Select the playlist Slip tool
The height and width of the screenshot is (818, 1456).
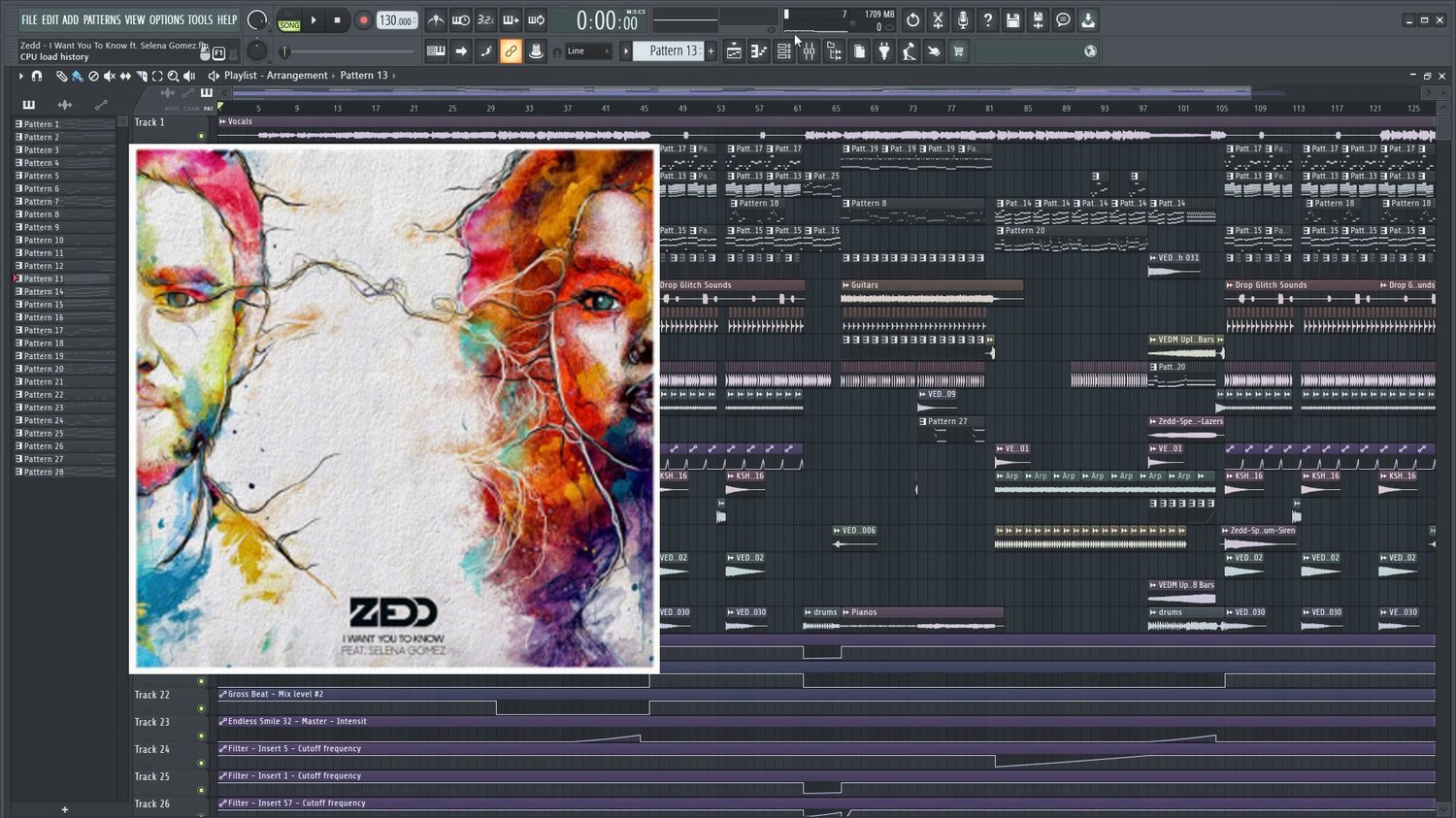(x=125, y=76)
